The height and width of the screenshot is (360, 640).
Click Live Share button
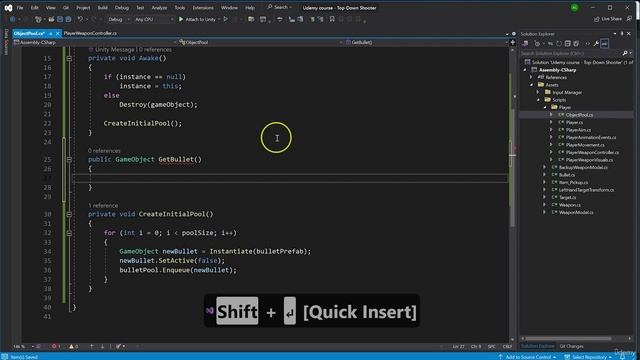point(608,19)
